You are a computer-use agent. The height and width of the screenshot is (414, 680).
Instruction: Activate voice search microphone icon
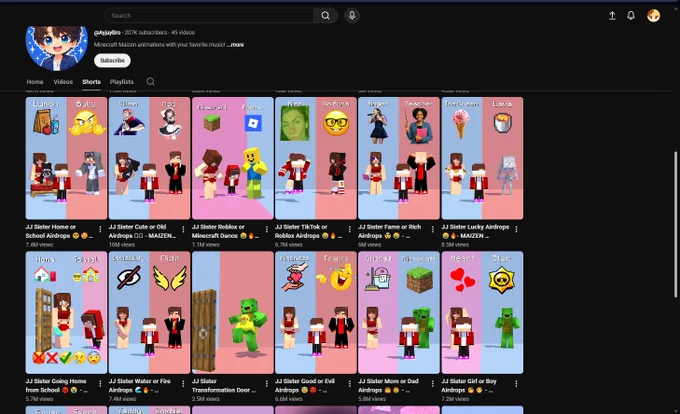352,16
